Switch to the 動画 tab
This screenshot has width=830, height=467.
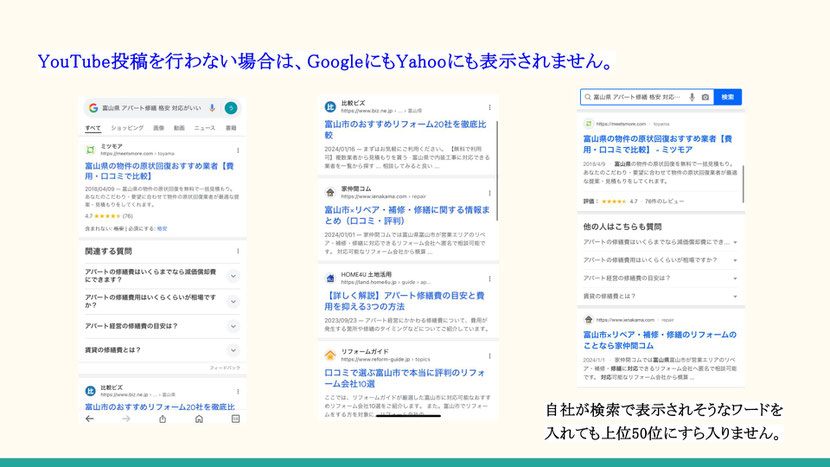coord(179,128)
